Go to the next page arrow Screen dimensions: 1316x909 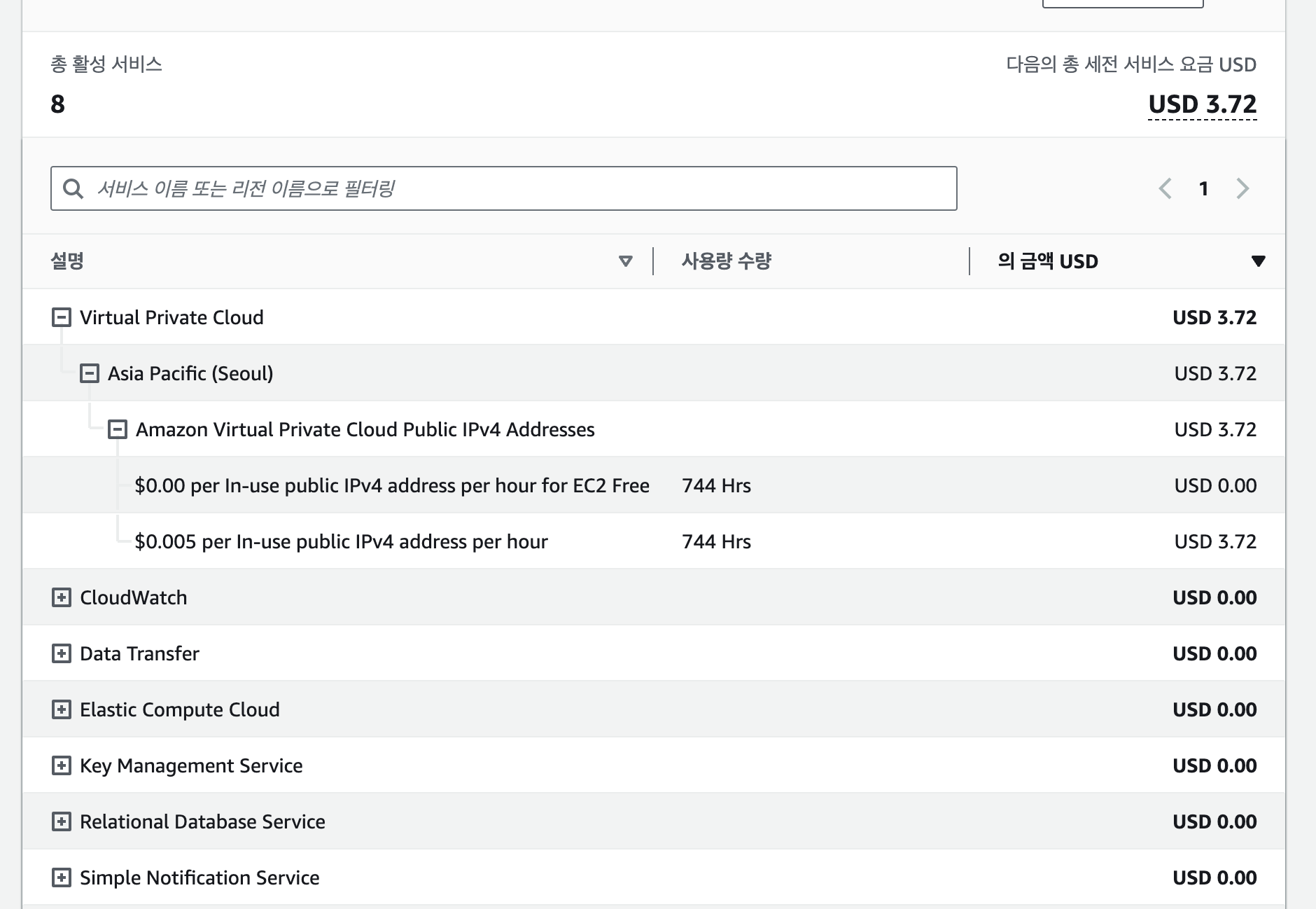pos(1242,188)
